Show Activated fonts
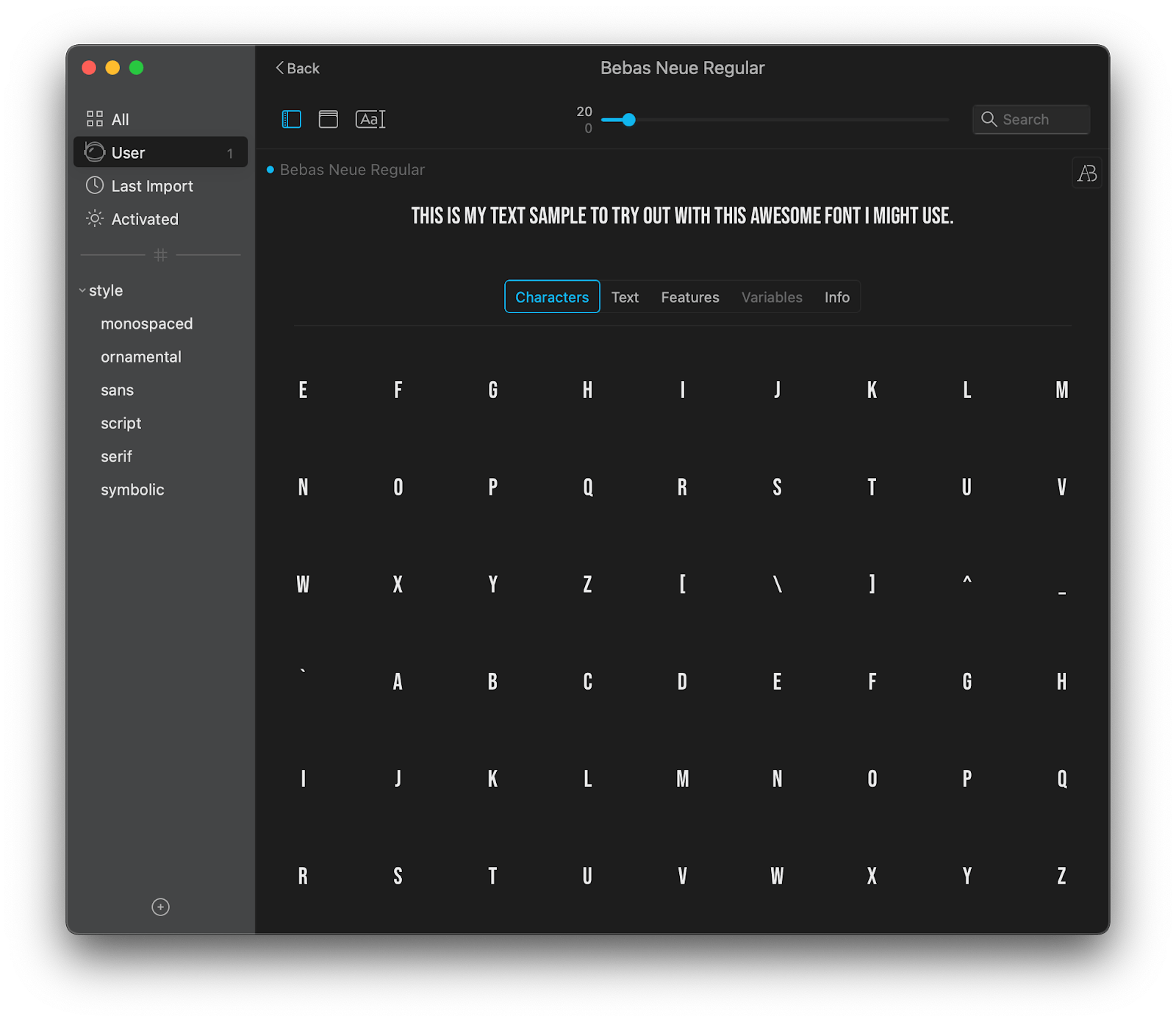This screenshot has width=1176, height=1022. 160,218
